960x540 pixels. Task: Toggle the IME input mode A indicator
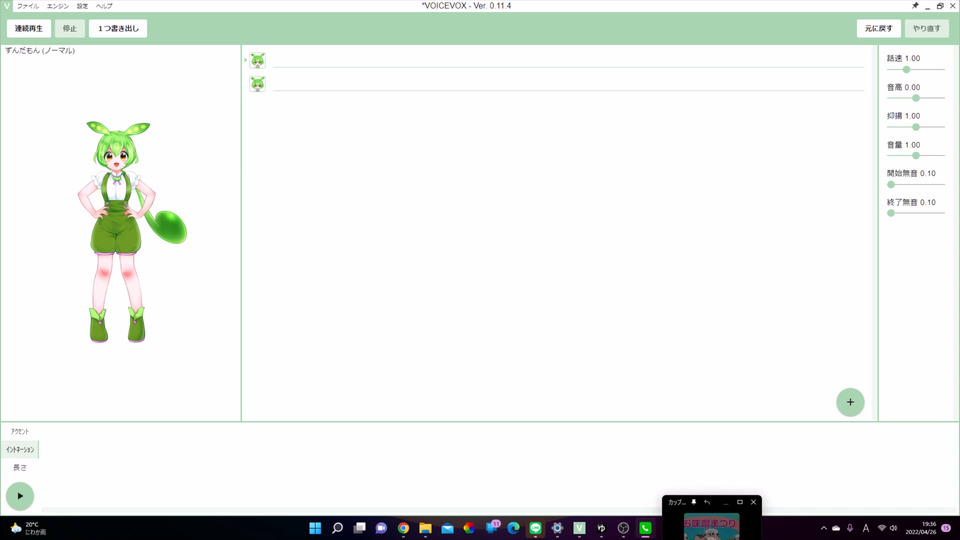(x=866, y=528)
